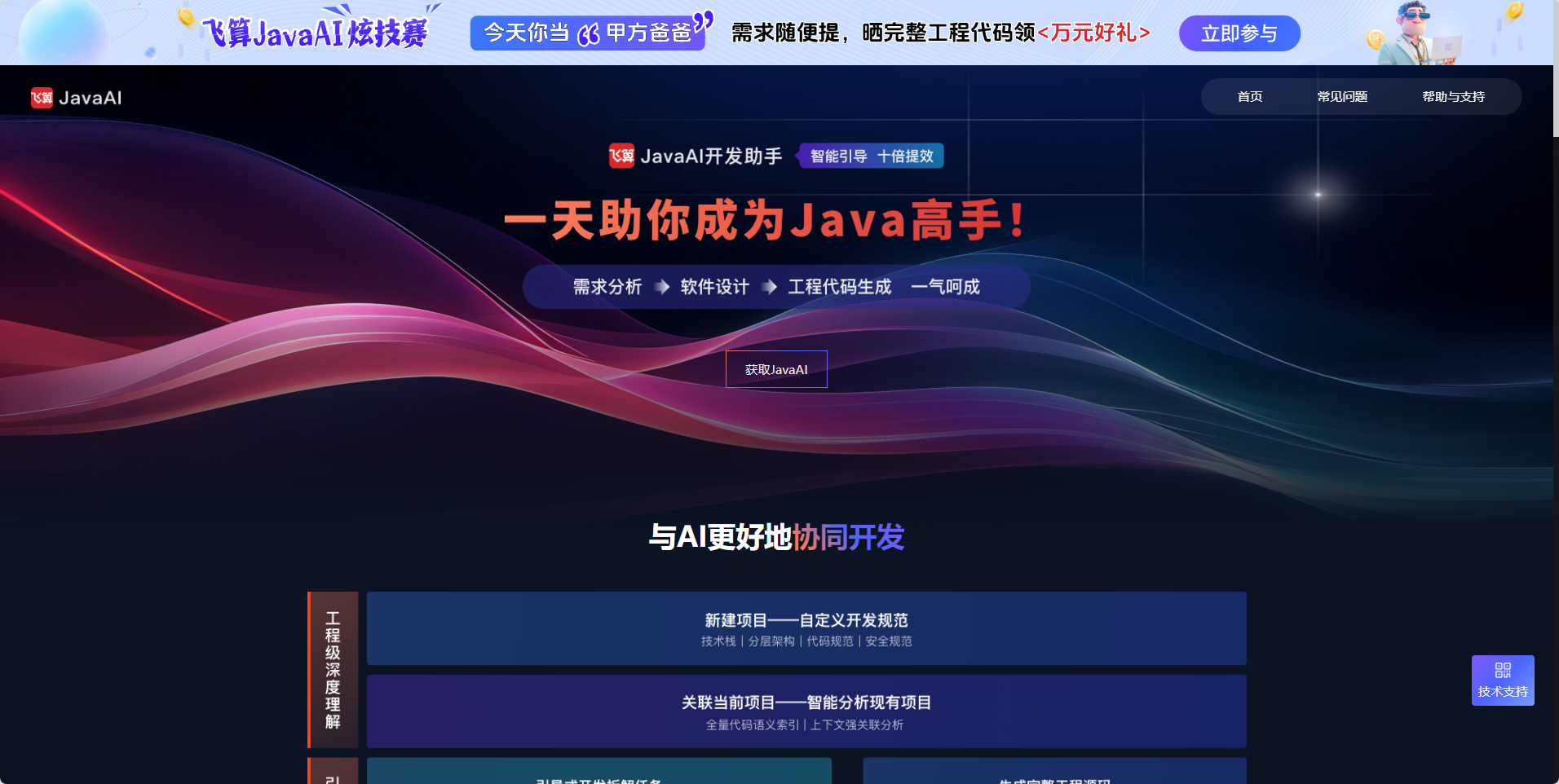Click the 智能引导 十倍提效 badge
The width and height of the screenshot is (1559, 784).
pyautogui.click(x=872, y=156)
